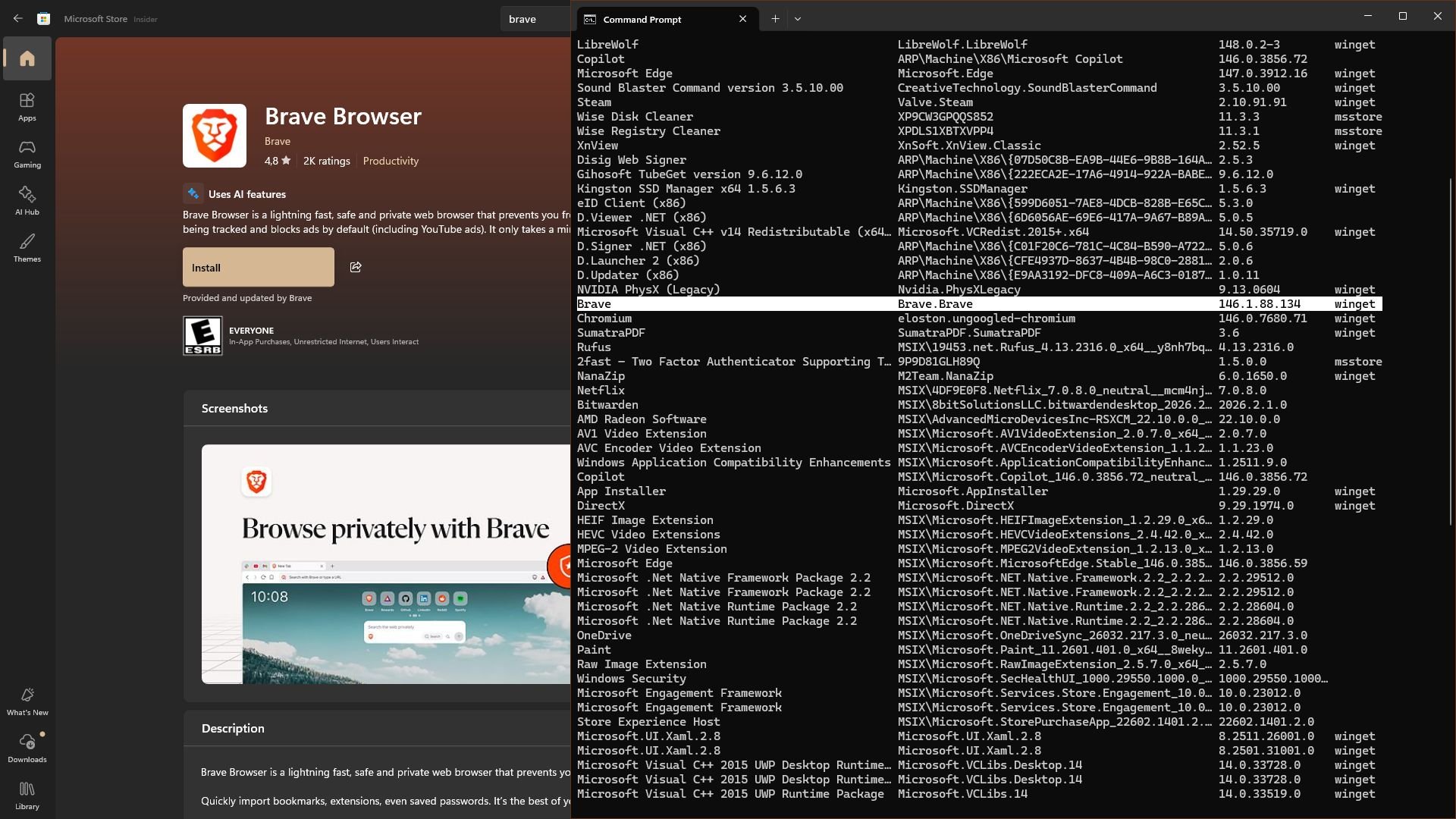Click version 146.1.88.134 in the Brave row

pyautogui.click(x=1260, y=304)
